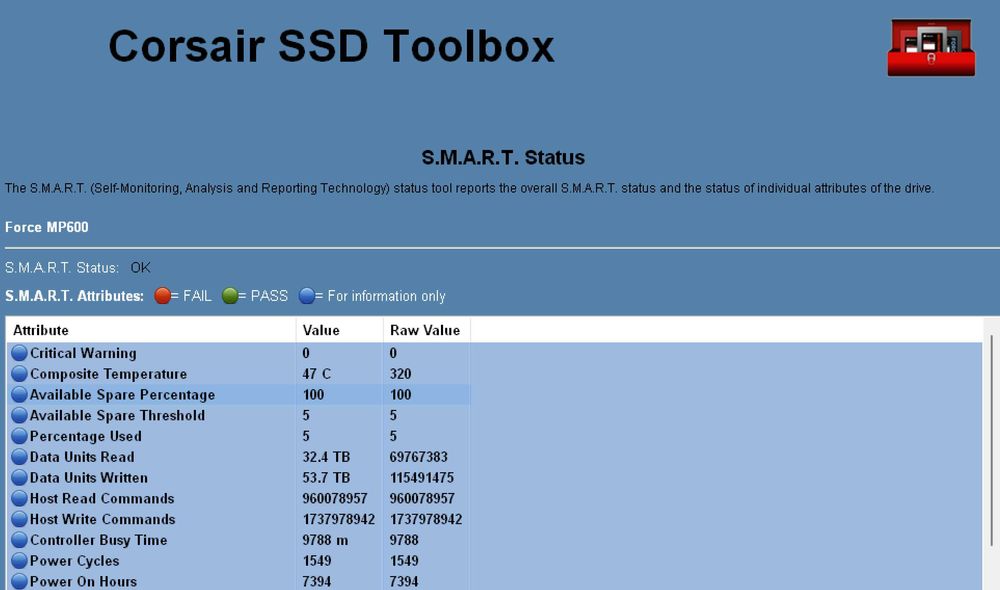Screen dimensions: 1000x590
Task: Click the 32.4 TB value cell
Action: 326,457
